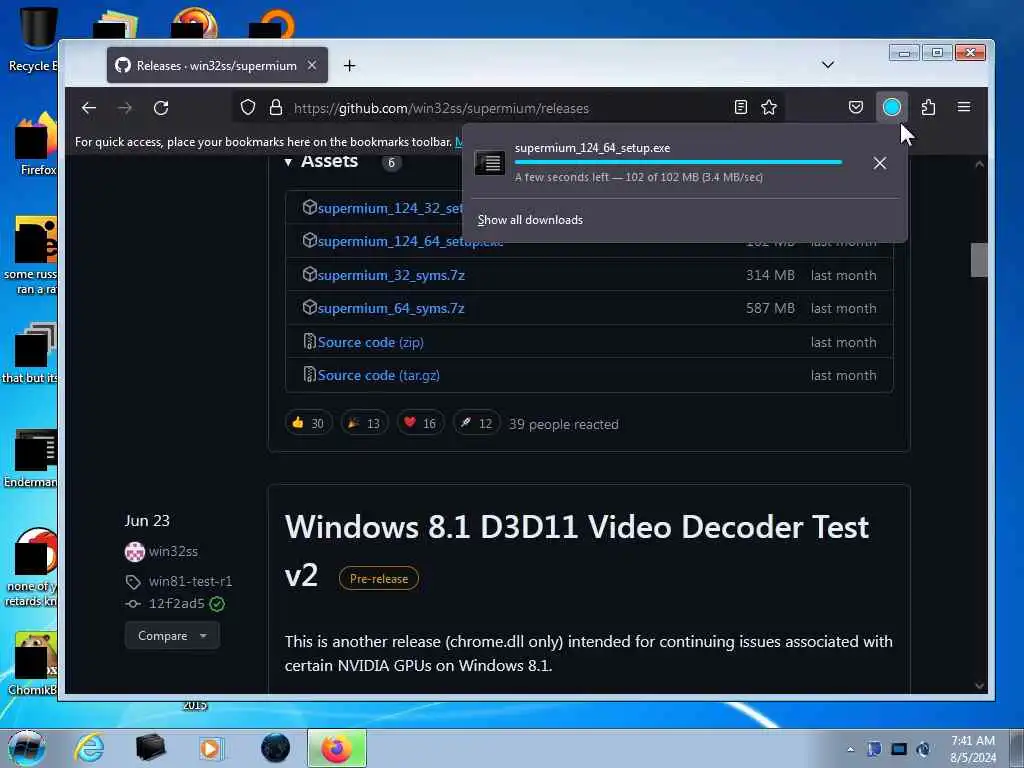View site security padlock info
This screenshot has height=768, width=1024.
[276, 107]
